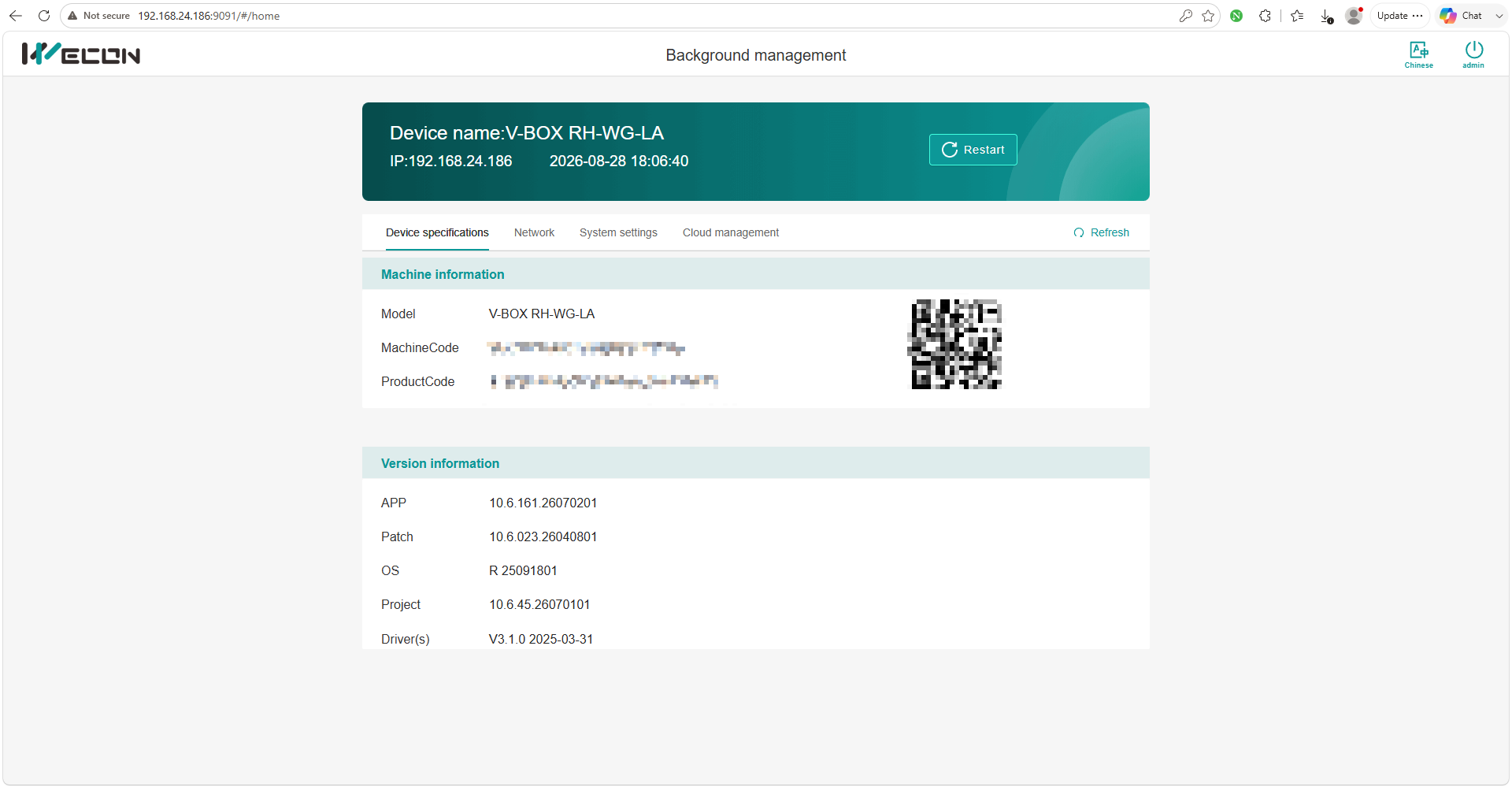Open the saved passwords key icon

click(1185, 16)
